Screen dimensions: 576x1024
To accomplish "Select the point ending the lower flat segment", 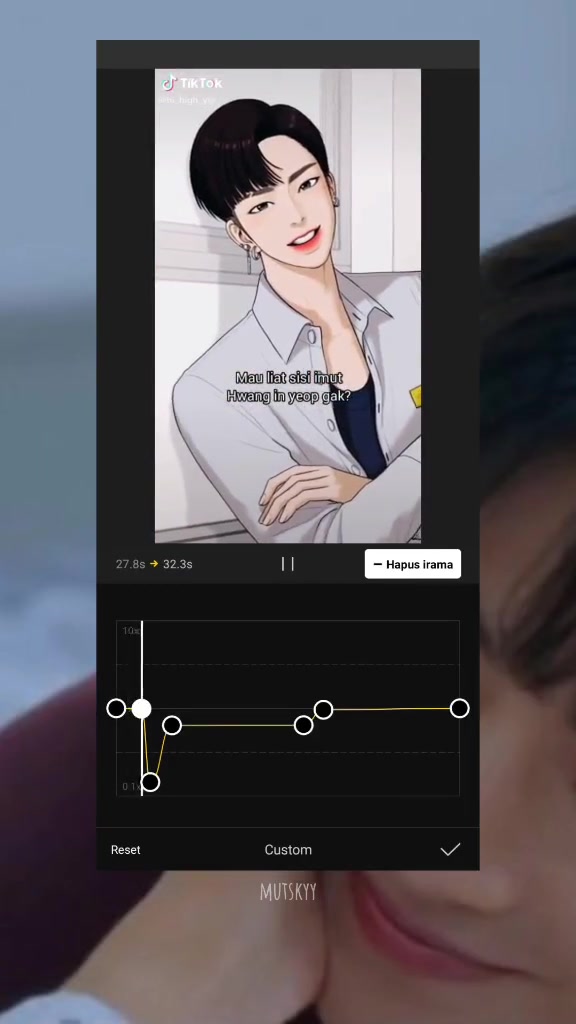I will click(304, 725).
